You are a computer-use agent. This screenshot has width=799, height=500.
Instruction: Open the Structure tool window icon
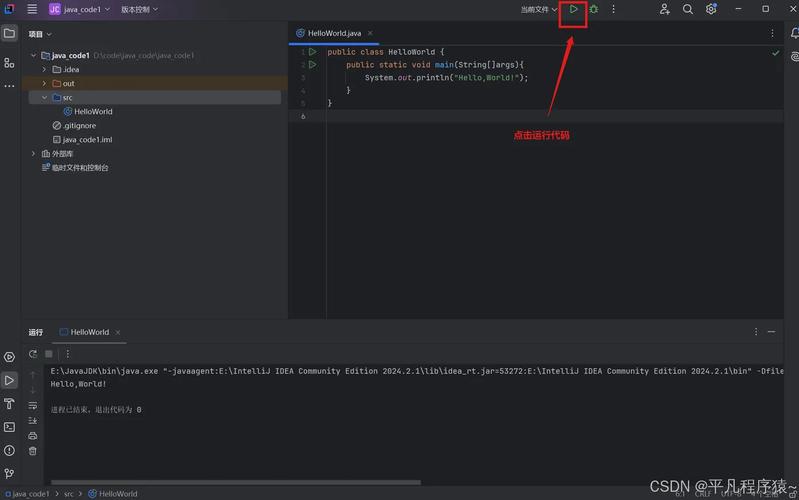[9, 63]
